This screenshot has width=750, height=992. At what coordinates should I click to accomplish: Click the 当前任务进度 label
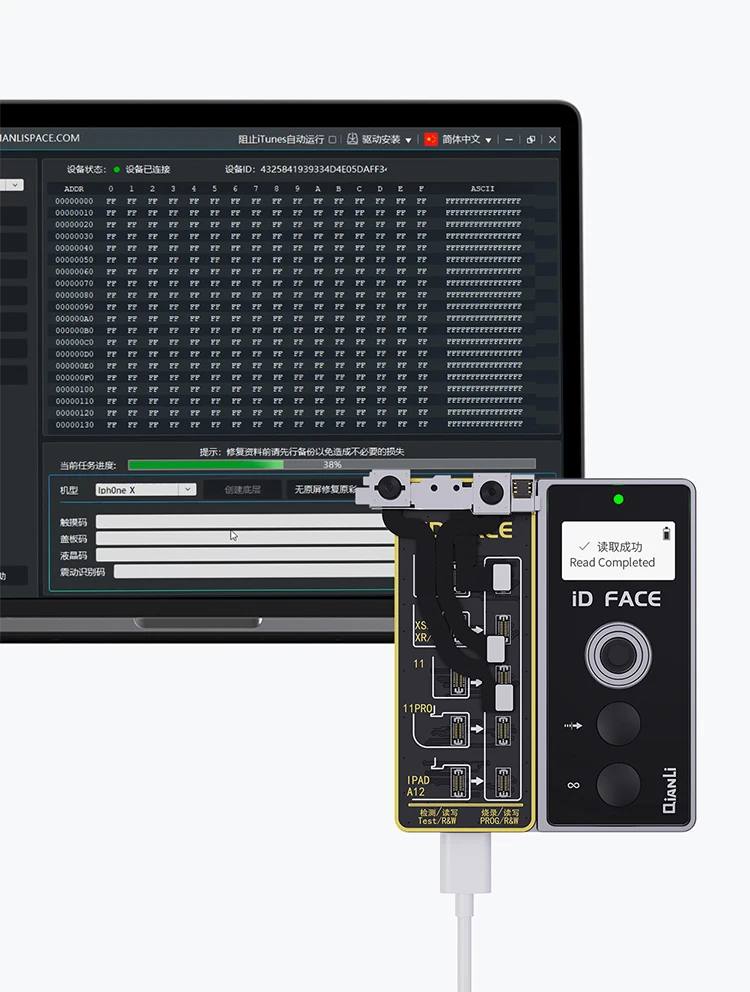[88, 466]
